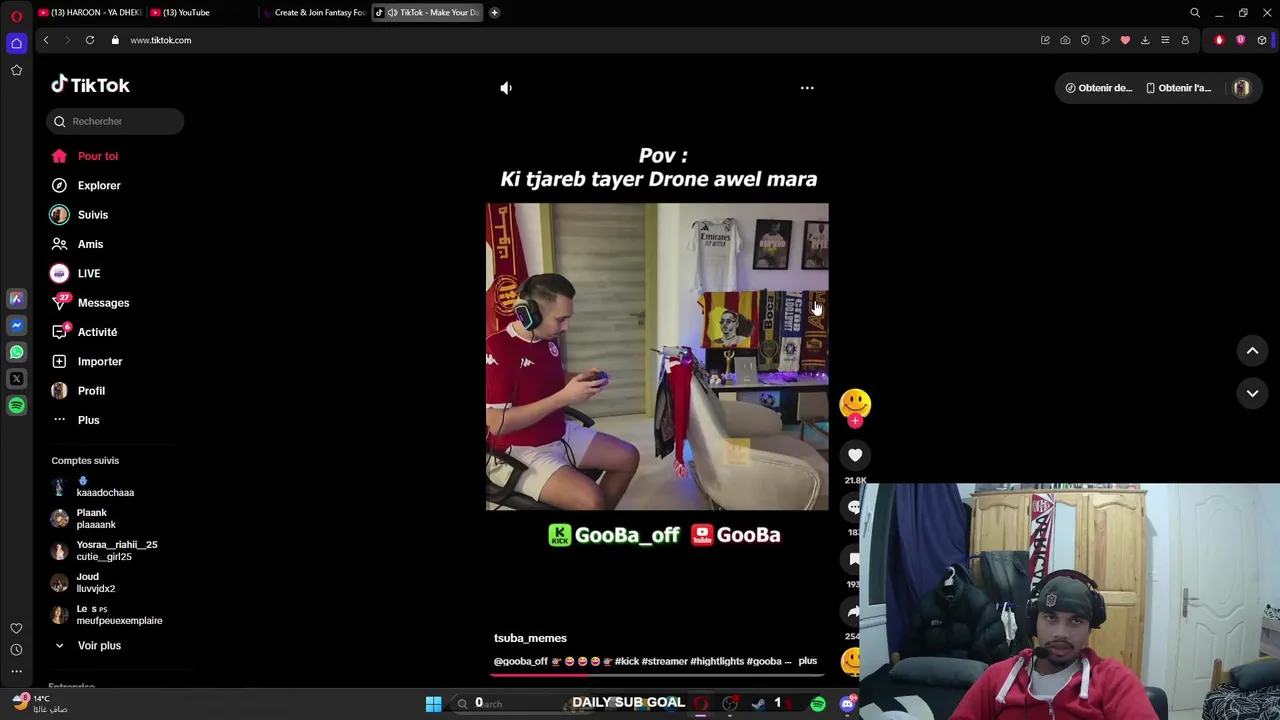Click the playing video frame to pause
The height and width of the screenshot is (720, 1280).
point(657,357)
